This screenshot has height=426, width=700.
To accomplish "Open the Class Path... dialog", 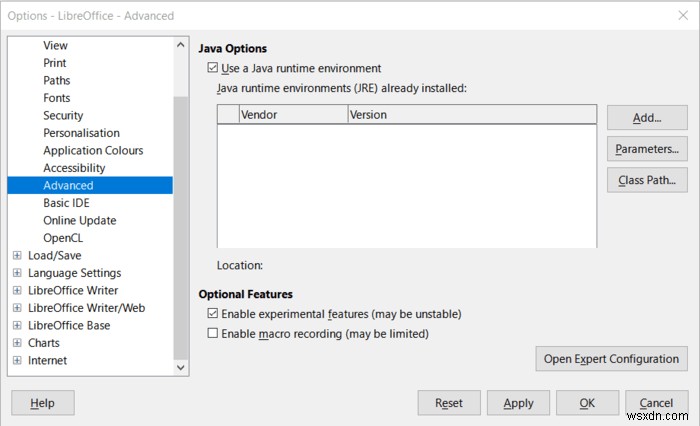I will (647, 180).
